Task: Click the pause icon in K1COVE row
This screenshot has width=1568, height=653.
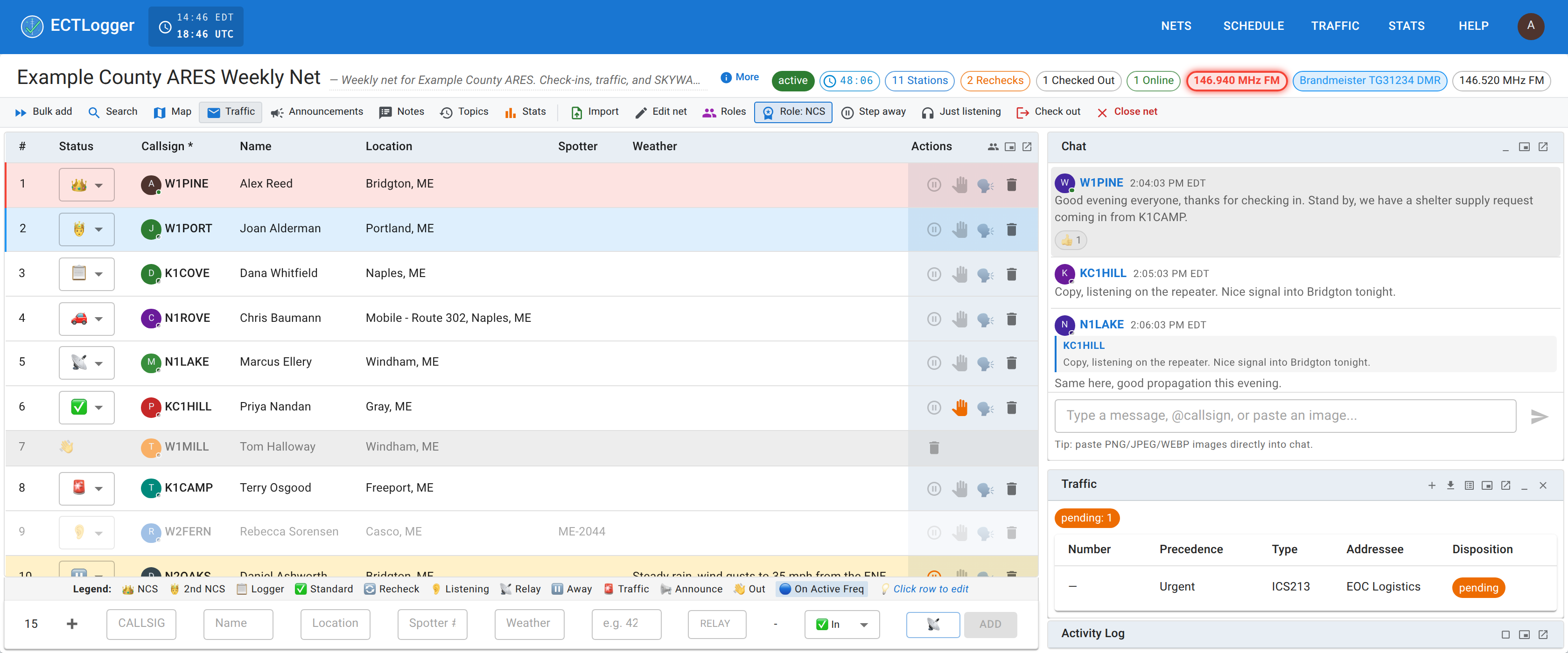Action: 934,274
